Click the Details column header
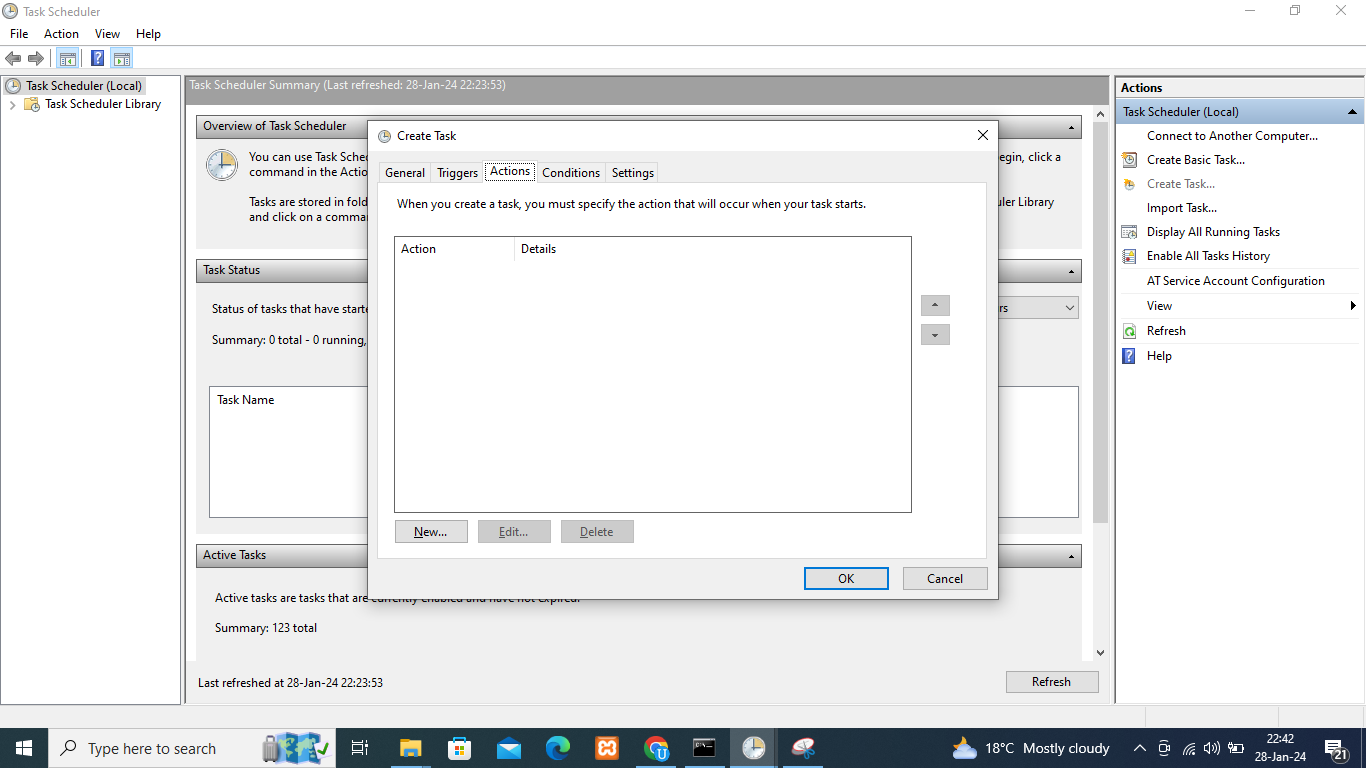The height and width of the screenshot is (768, 1366). [x=712, y=249]
